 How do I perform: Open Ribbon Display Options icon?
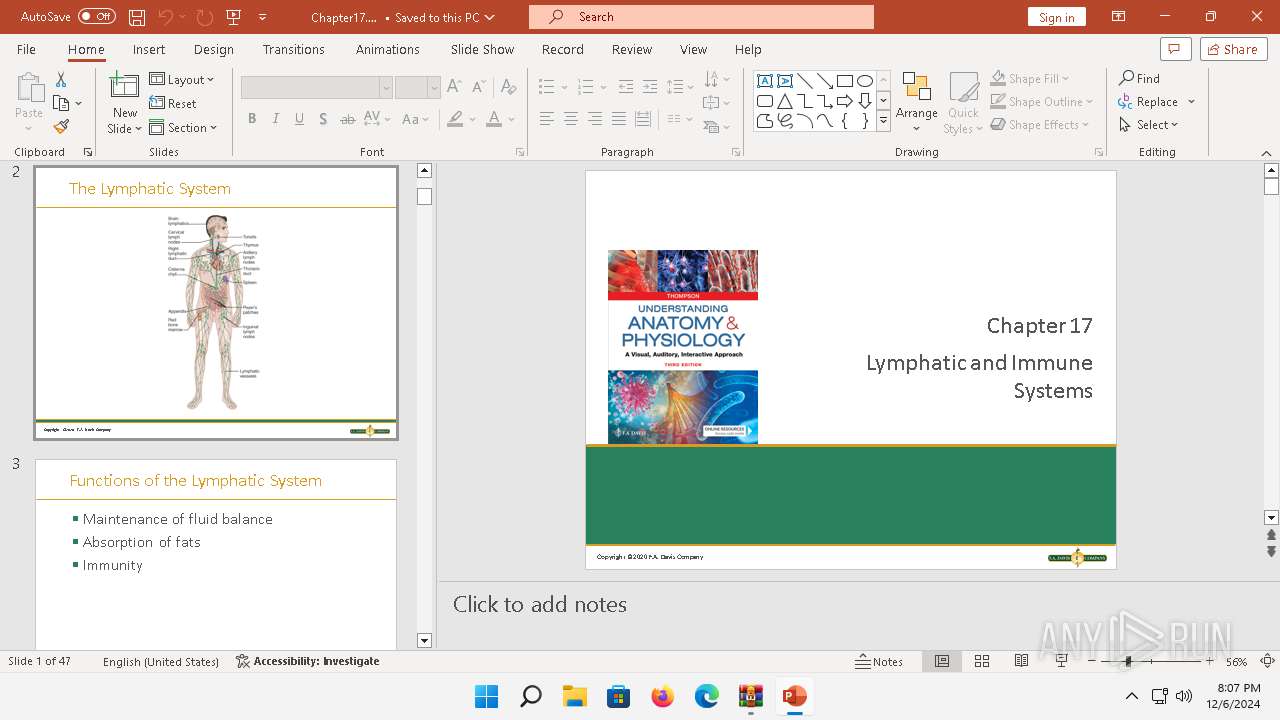click(x=1119, y=17)
